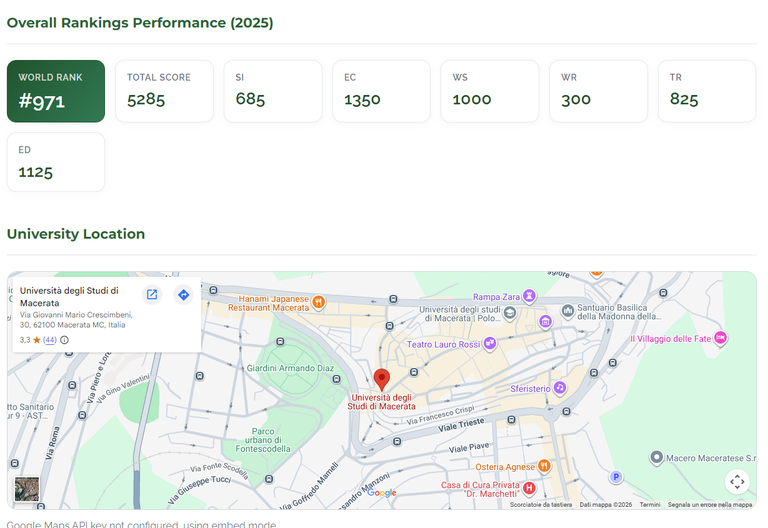
Task: Click the Google logo on map
Action: point(382,493)
